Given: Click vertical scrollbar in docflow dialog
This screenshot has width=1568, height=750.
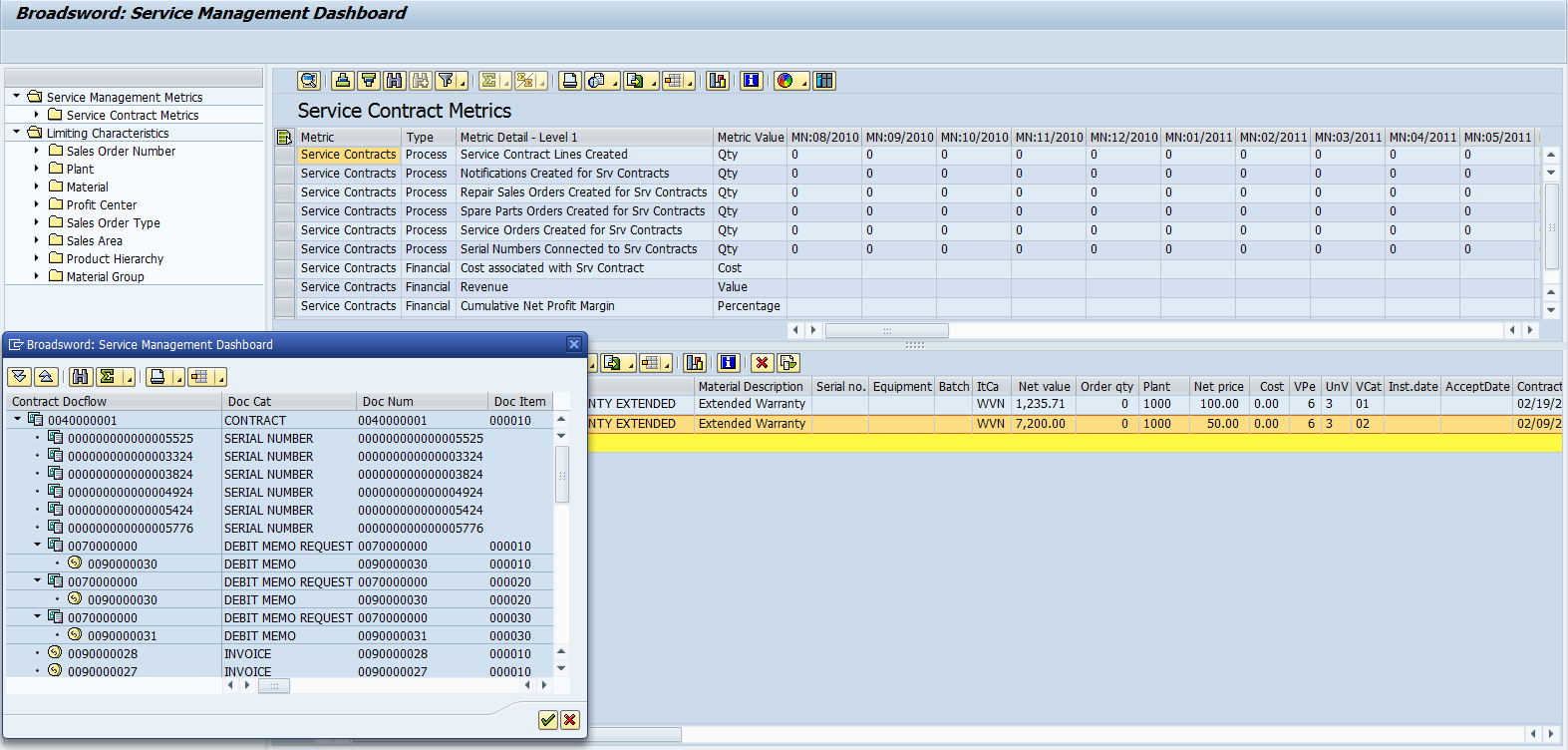Looking at the screenshot, I should point(562,474).
